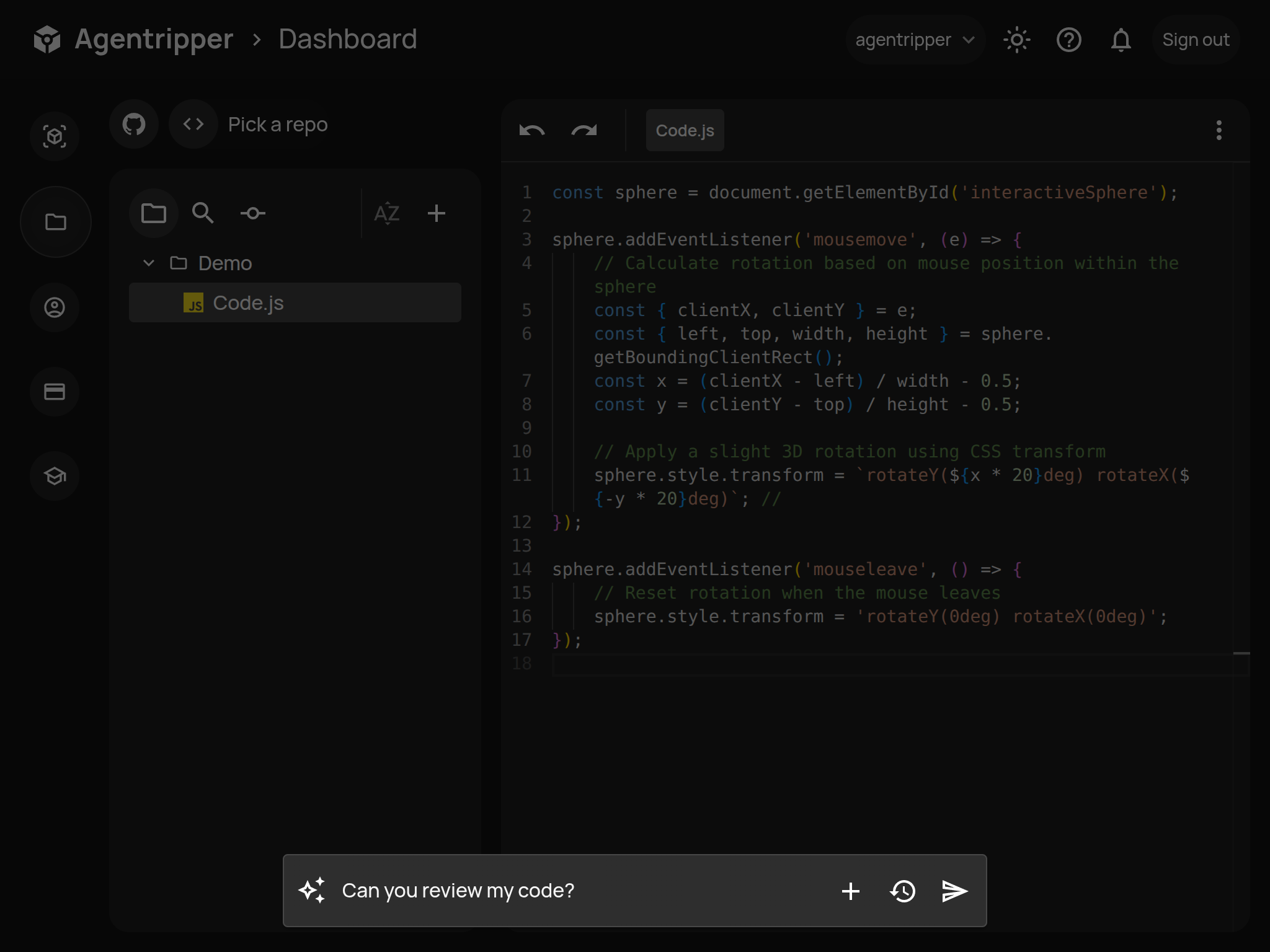Click the redo arrow in editor toolbar

[584, 131]
